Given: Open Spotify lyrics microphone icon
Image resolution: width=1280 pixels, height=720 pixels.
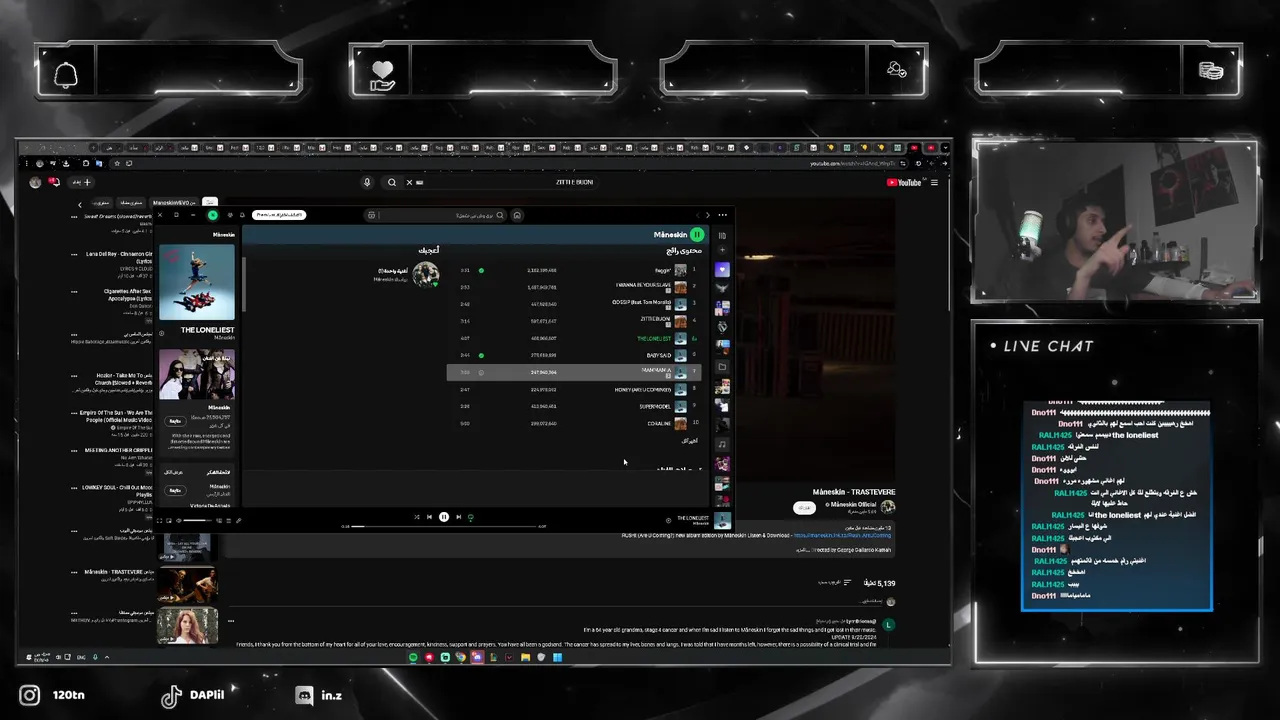Looking at the screenshot, I should click(x=238, y=520).
